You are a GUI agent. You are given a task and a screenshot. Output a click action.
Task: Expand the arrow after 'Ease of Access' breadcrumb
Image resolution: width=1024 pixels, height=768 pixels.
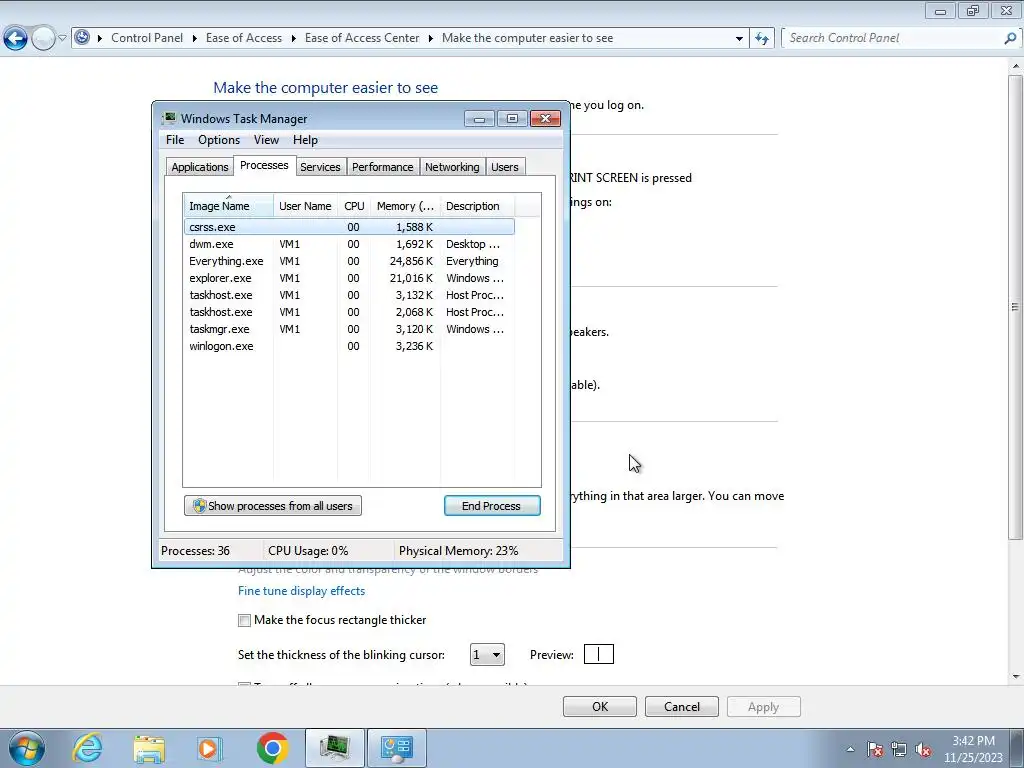[293, 39]
